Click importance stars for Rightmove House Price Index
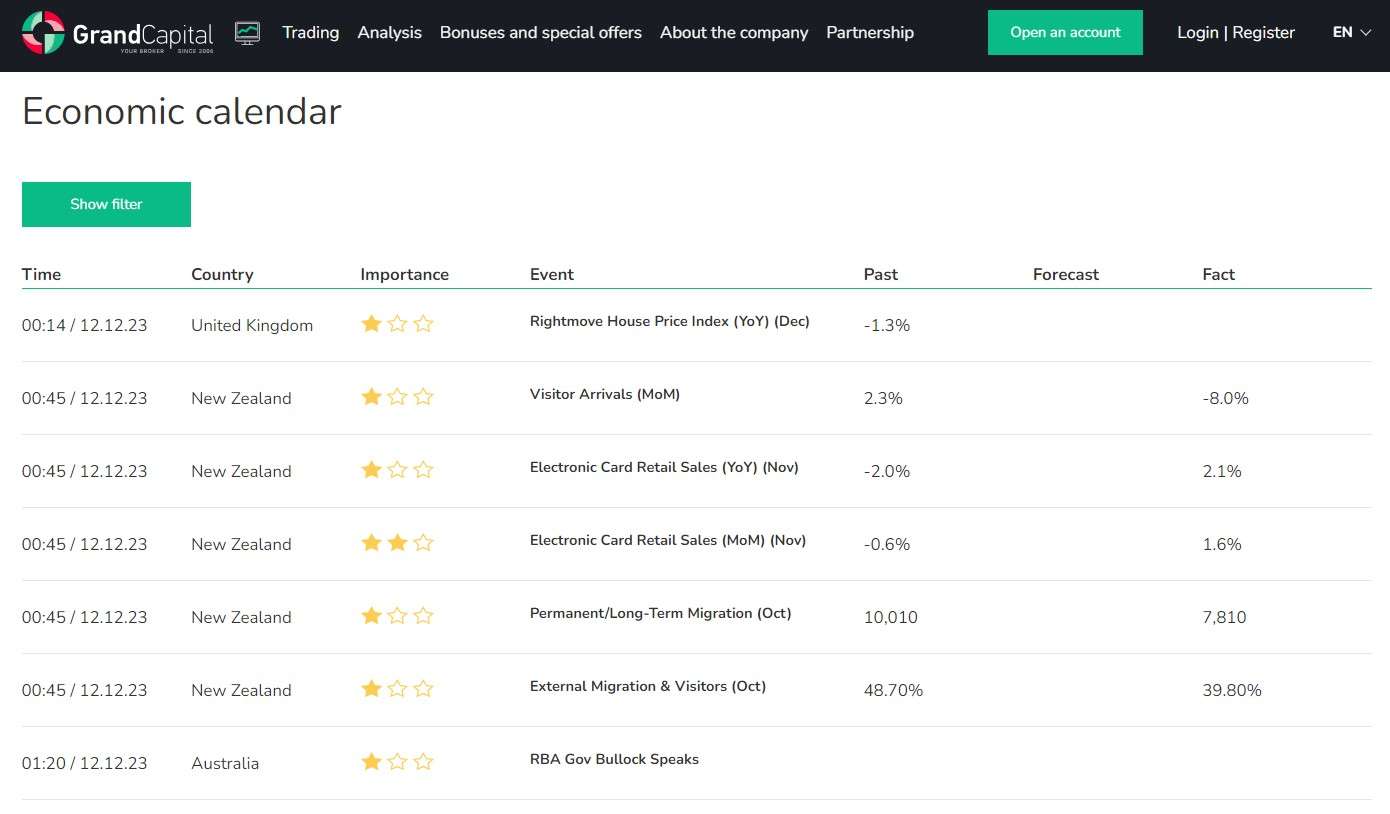This screenshot has height=814, width=1390. [x=397, y=323]
